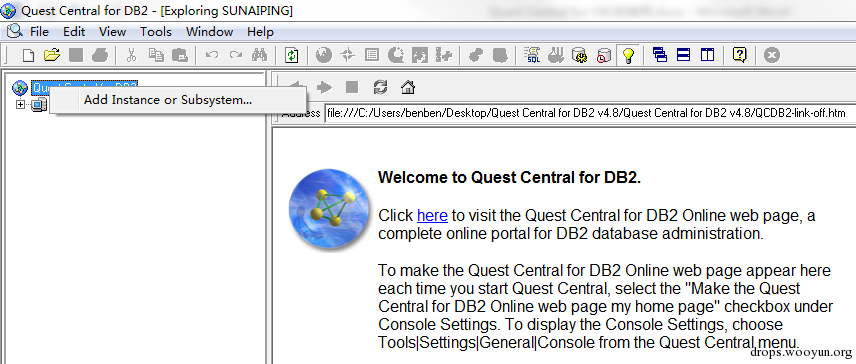Expand the tree node under Quest Central
This screenshot has height=364, width=856.
click(21, 104)
